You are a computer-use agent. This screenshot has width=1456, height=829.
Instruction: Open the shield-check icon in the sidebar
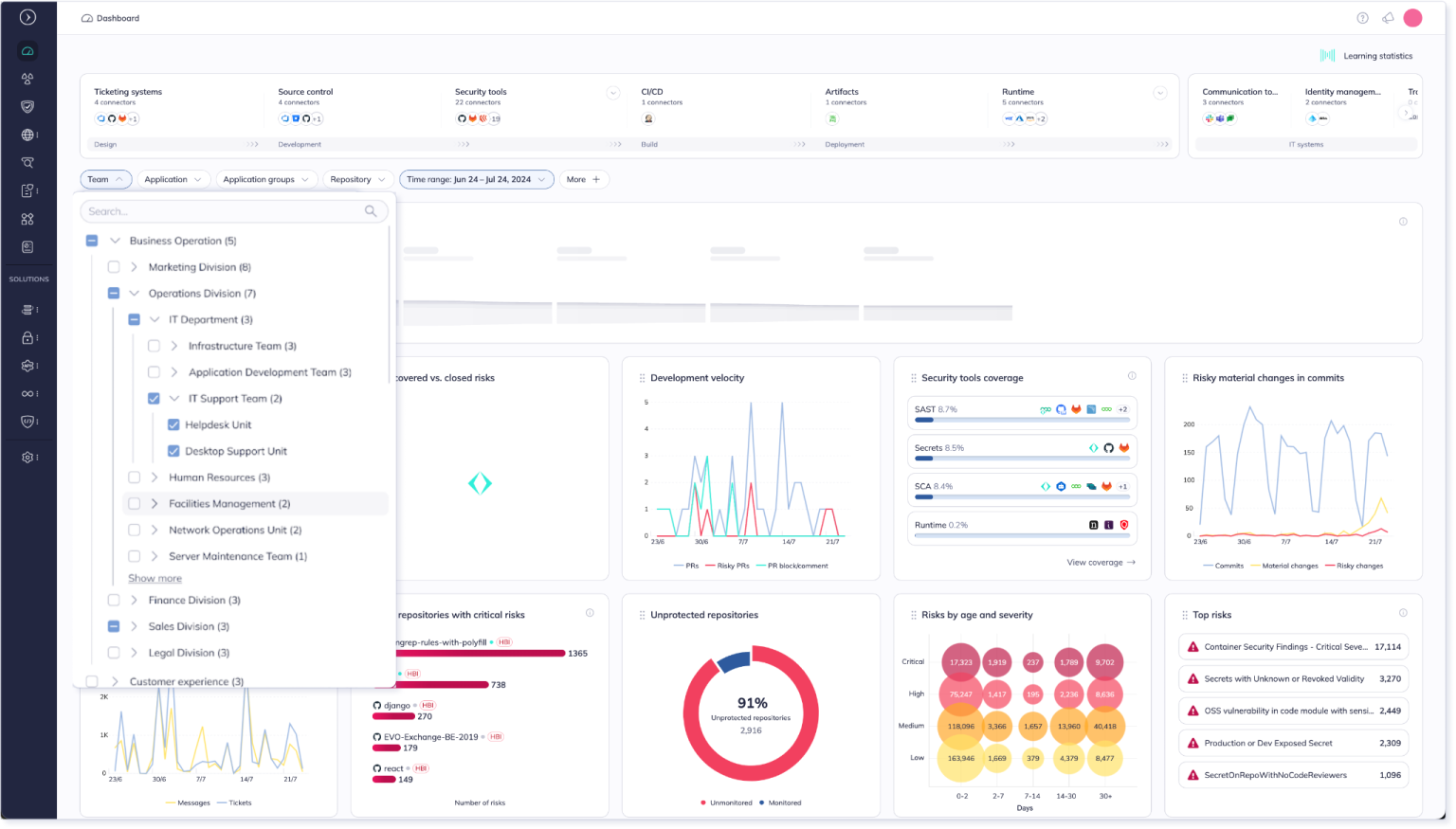click(x=27, y=106)
